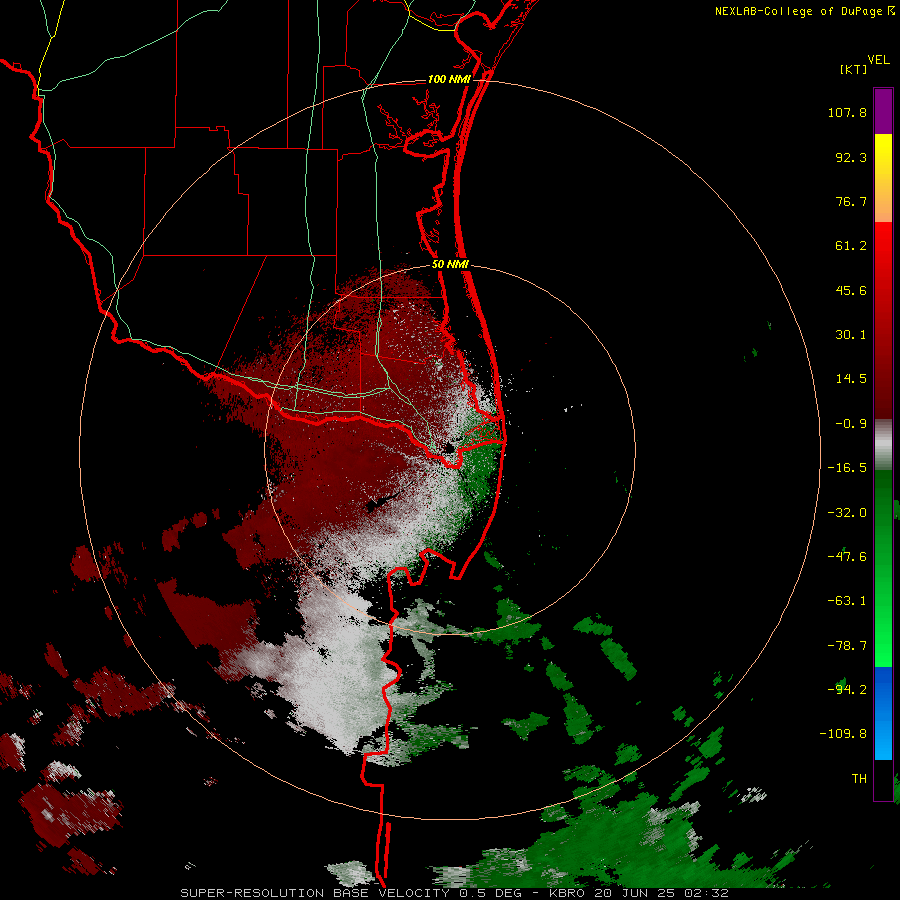This screenshot has width=900, height=900.
Task: Click the -32.0 velocity scale value
Action: [x=847, y=513]
